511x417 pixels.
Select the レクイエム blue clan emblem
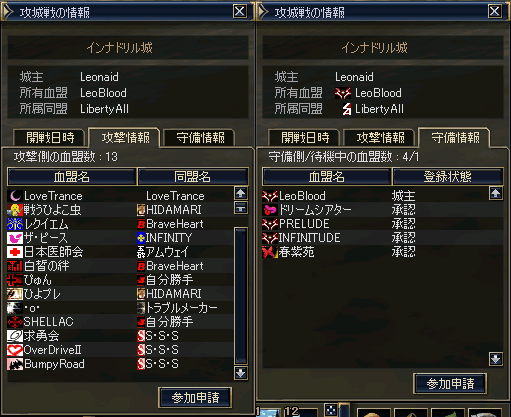(x=15, y=224)
